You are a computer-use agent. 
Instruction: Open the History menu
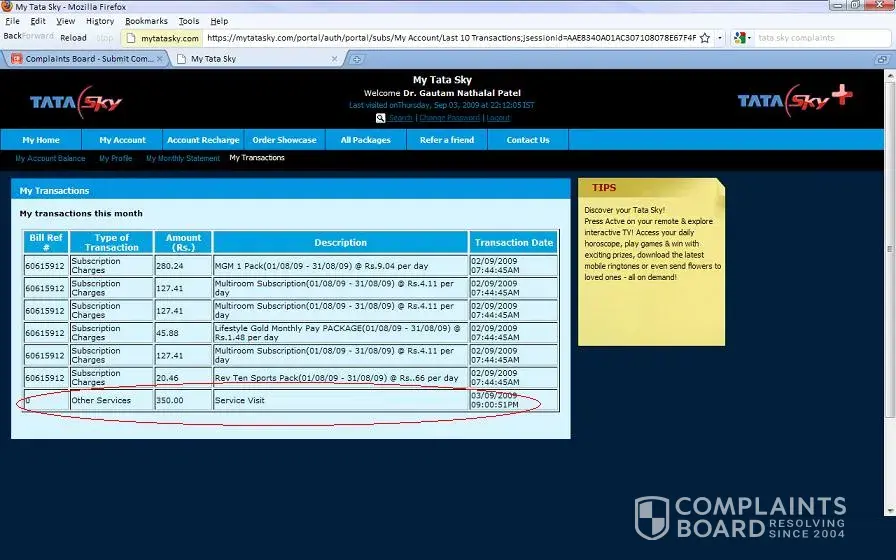100,21
